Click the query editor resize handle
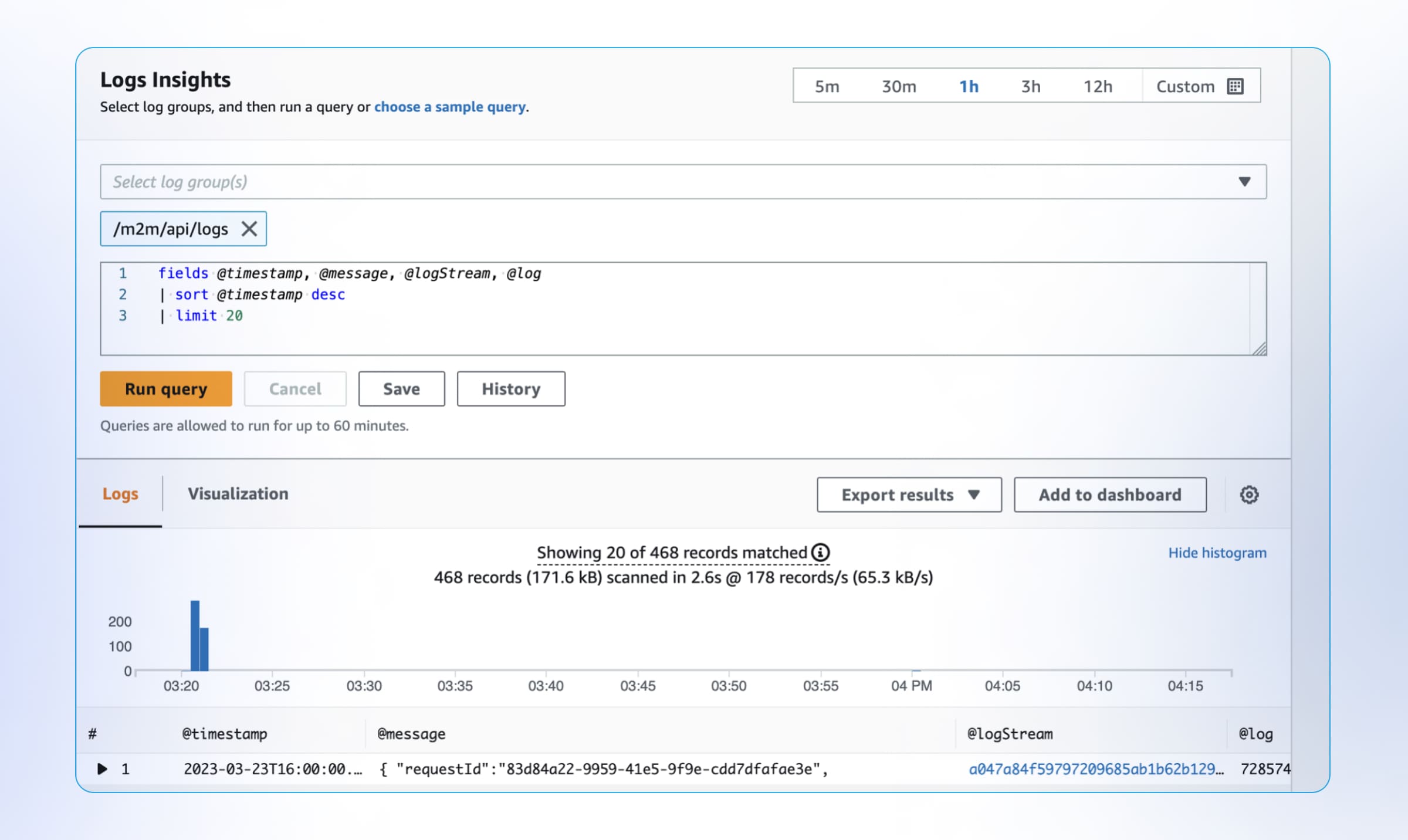Screen dimensions: 1408x840 [x=1259, y=348]
